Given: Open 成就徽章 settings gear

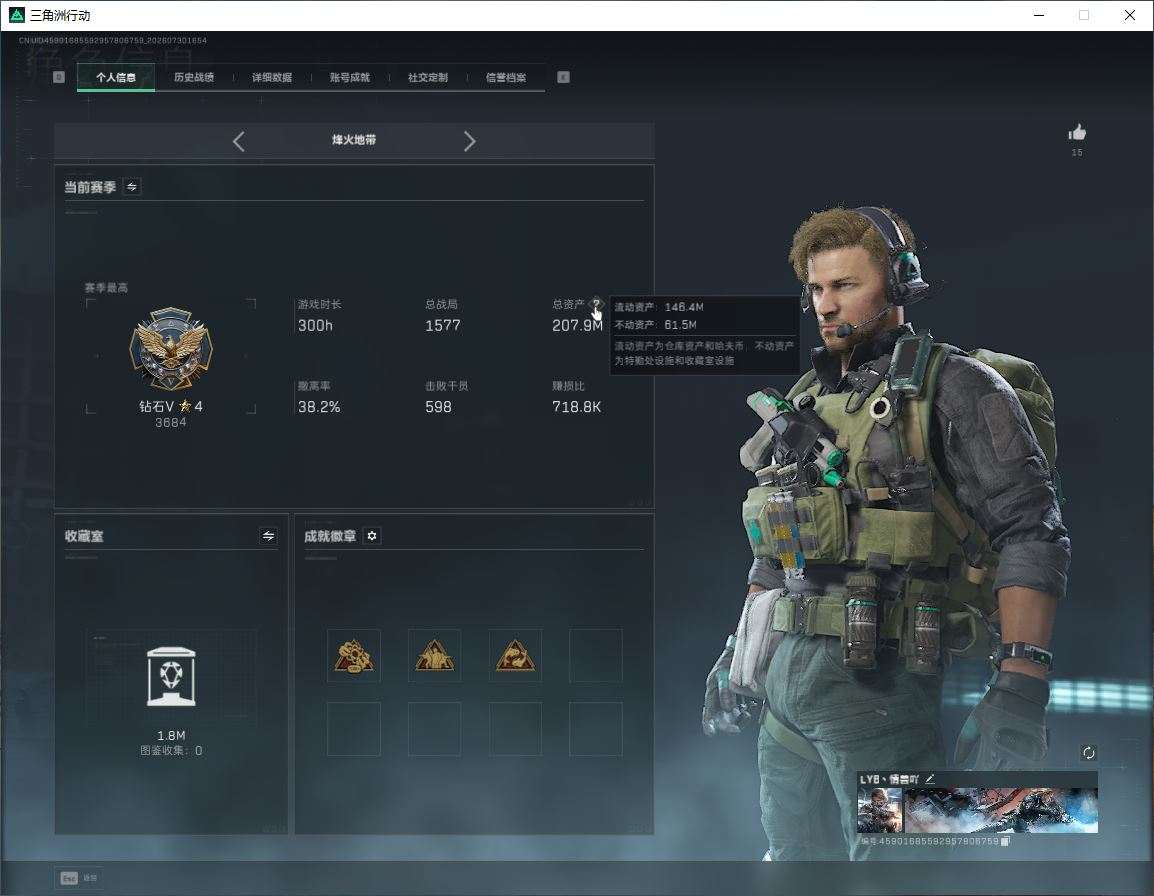Looking at the screenshot, I should [372, 536].
